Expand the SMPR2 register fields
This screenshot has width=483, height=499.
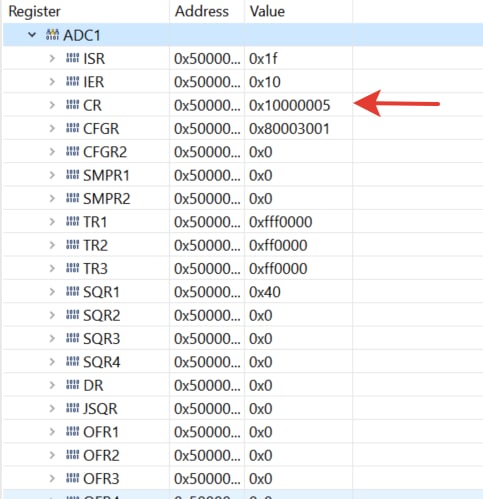click(52, 198)
